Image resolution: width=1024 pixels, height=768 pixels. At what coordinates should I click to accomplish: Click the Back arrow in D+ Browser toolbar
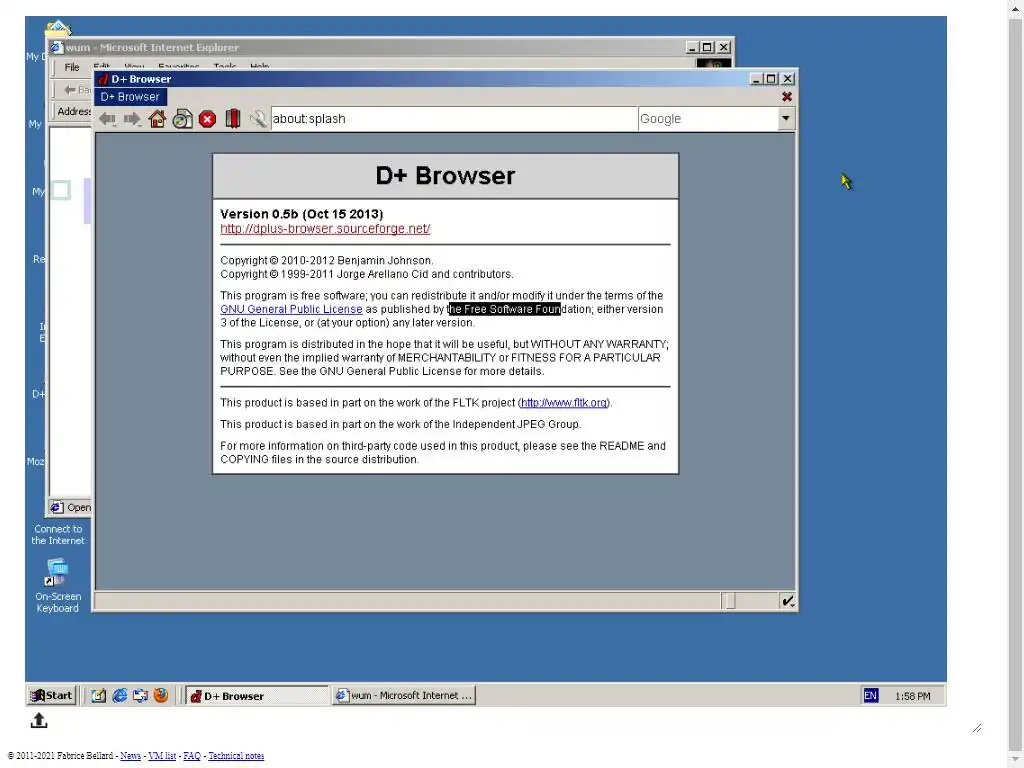(107, 119)
